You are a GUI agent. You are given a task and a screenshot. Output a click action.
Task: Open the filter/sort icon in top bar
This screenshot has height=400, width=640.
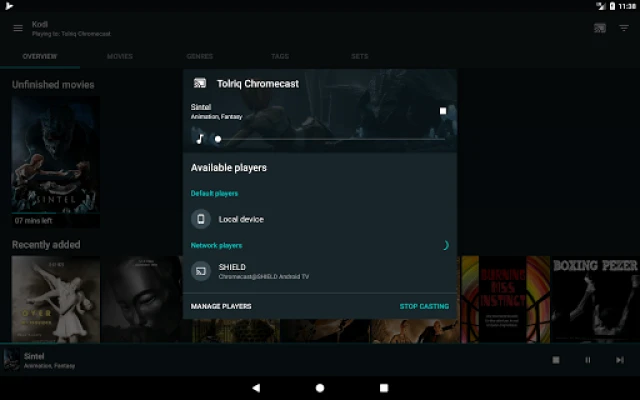tap(624, 28)
